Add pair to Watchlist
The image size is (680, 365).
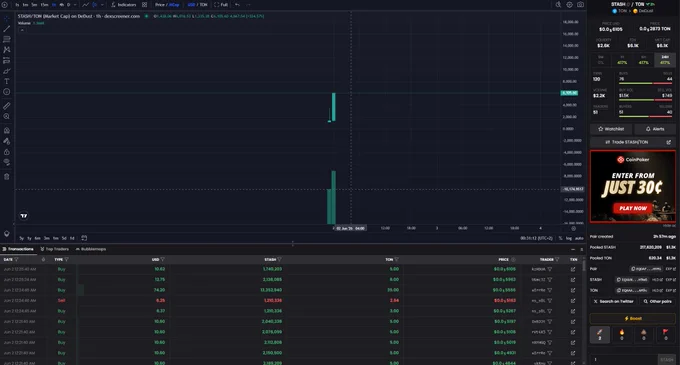click(x=611, y=129)
